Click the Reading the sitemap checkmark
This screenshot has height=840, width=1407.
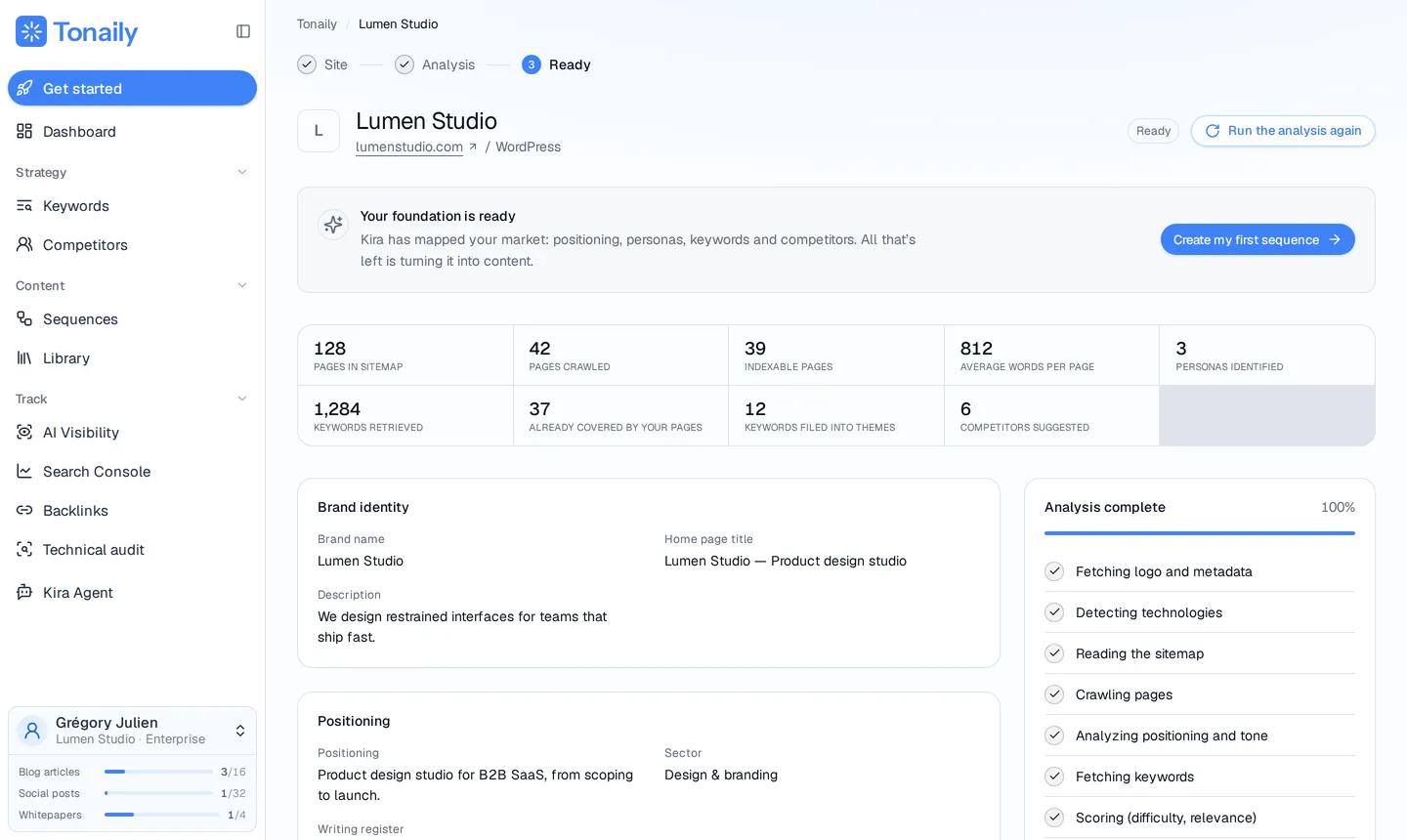pyautogui.click(x=1054, y=653)
